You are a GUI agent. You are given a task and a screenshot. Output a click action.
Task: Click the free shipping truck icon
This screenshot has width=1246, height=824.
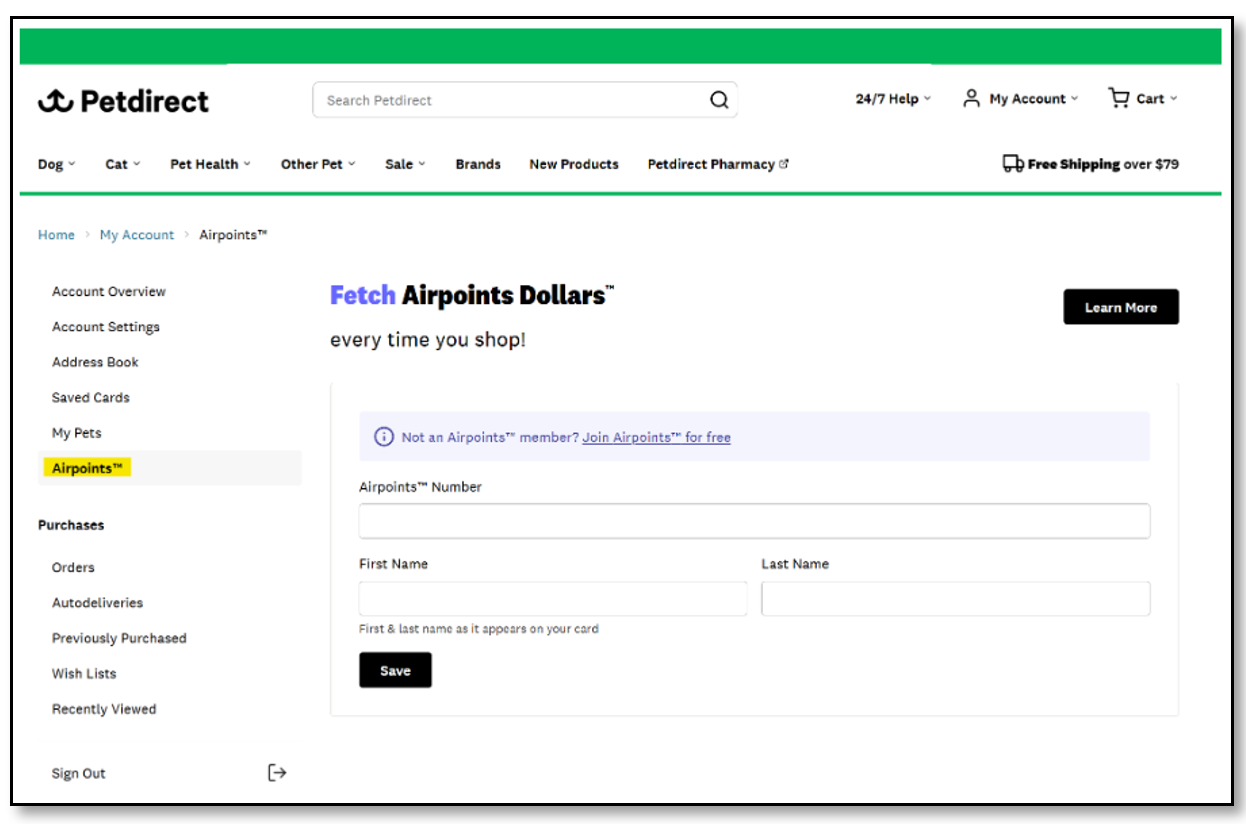[1013, 164]
